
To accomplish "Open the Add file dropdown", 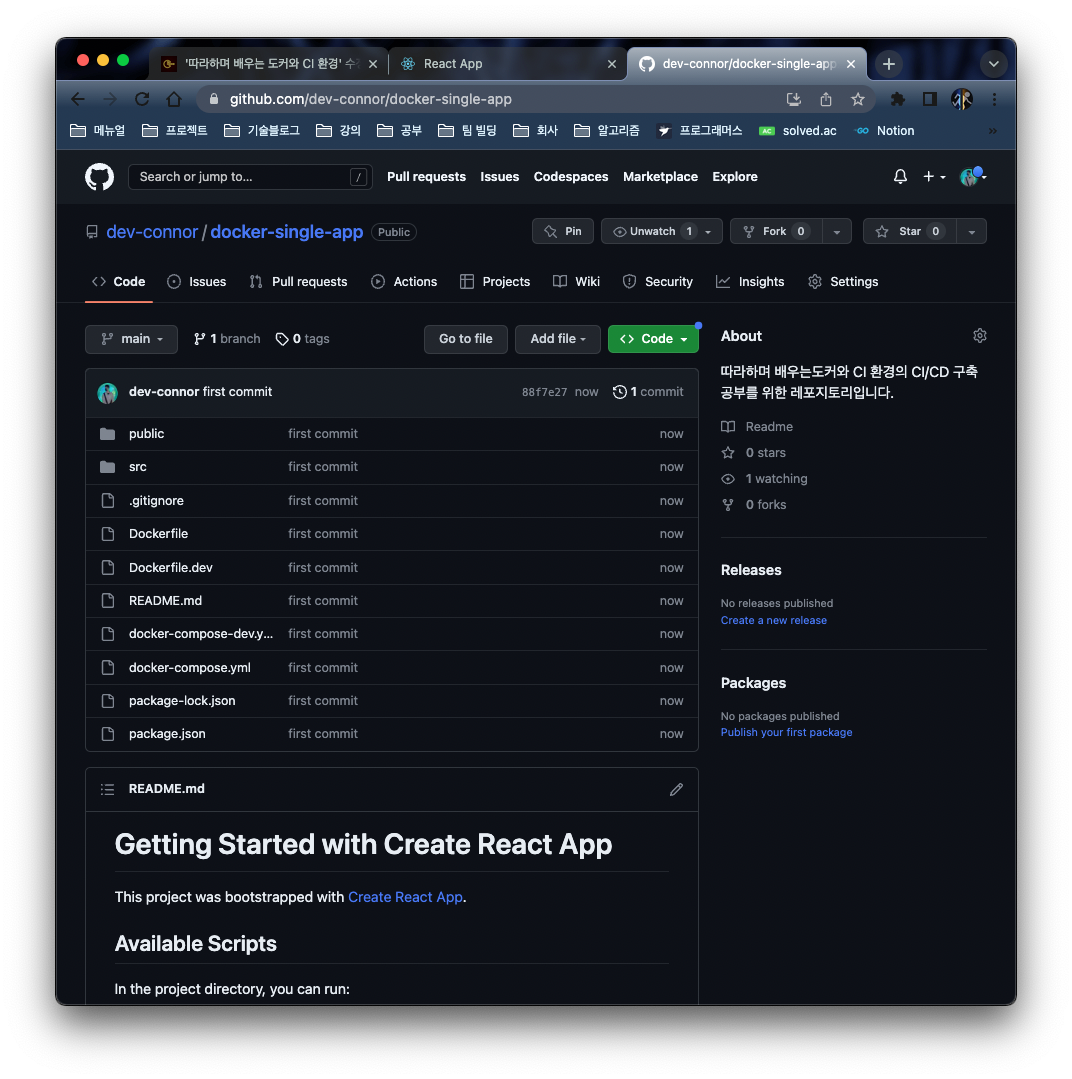I will (557, 339).
